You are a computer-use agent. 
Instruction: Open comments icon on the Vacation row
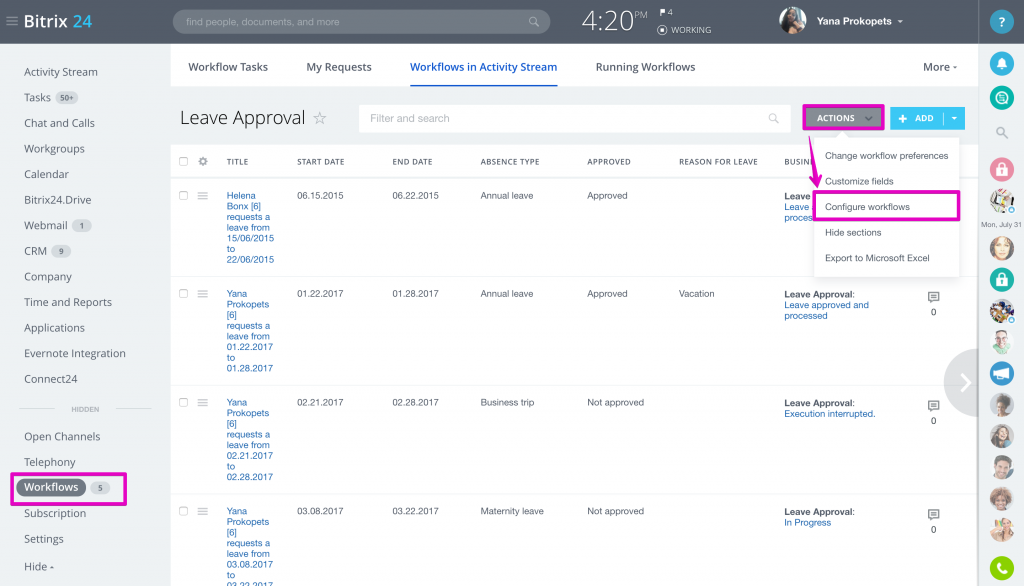coord(933,297)
